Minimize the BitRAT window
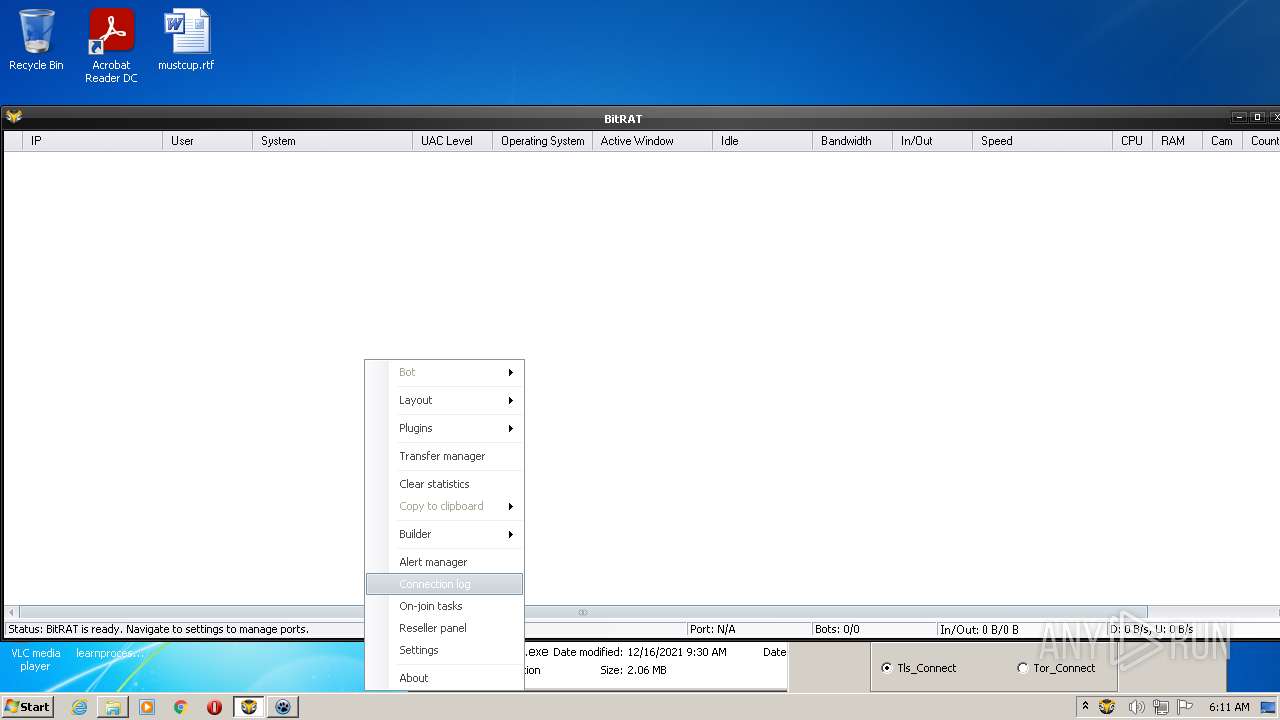The image size is (1280, 720). [x=1240, y=117]
